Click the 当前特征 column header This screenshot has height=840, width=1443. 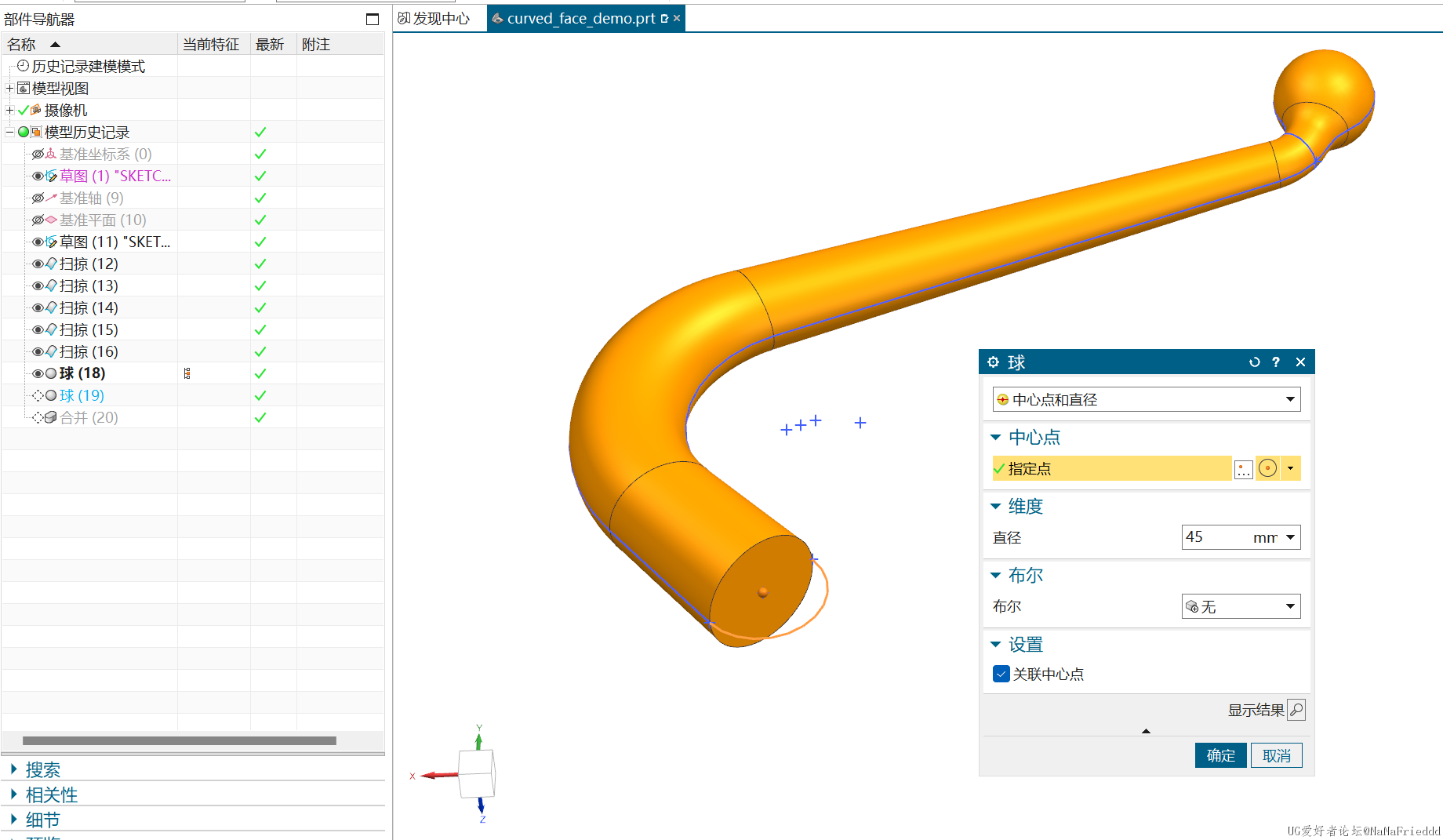213,44
